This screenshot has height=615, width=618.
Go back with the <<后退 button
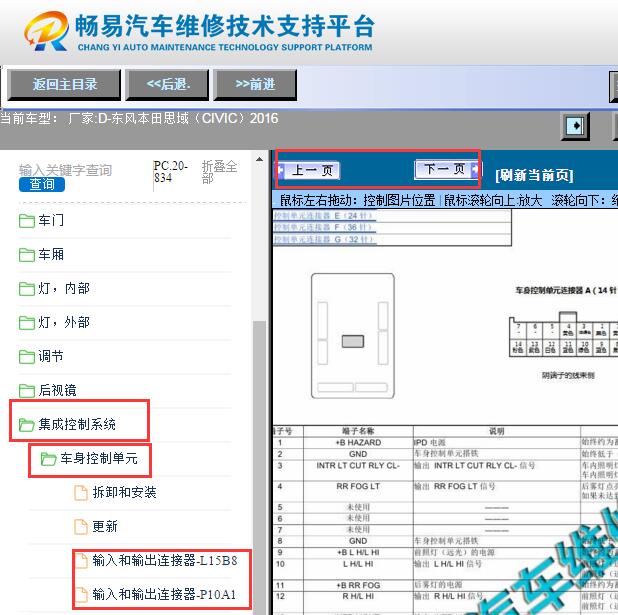tap(167, 85)
